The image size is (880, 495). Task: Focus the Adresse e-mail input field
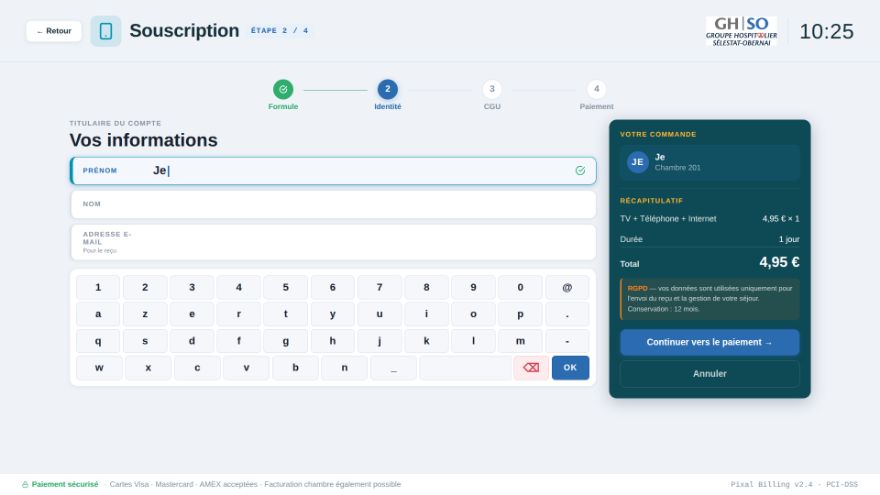333,242
